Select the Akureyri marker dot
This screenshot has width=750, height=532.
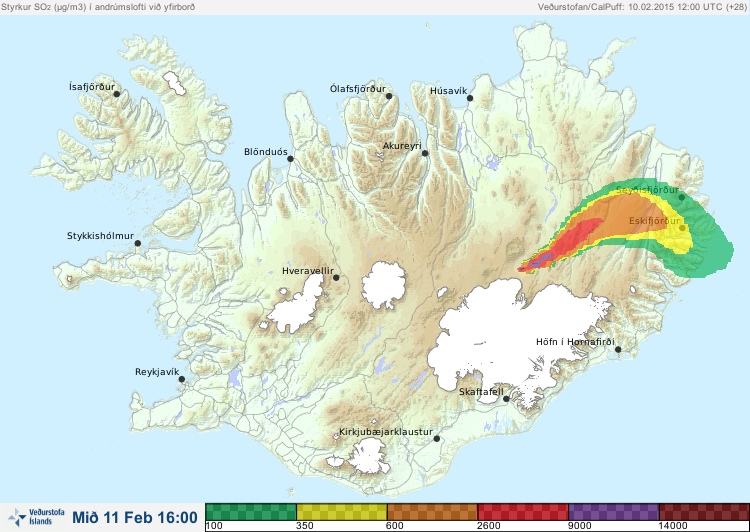[425, 153]
